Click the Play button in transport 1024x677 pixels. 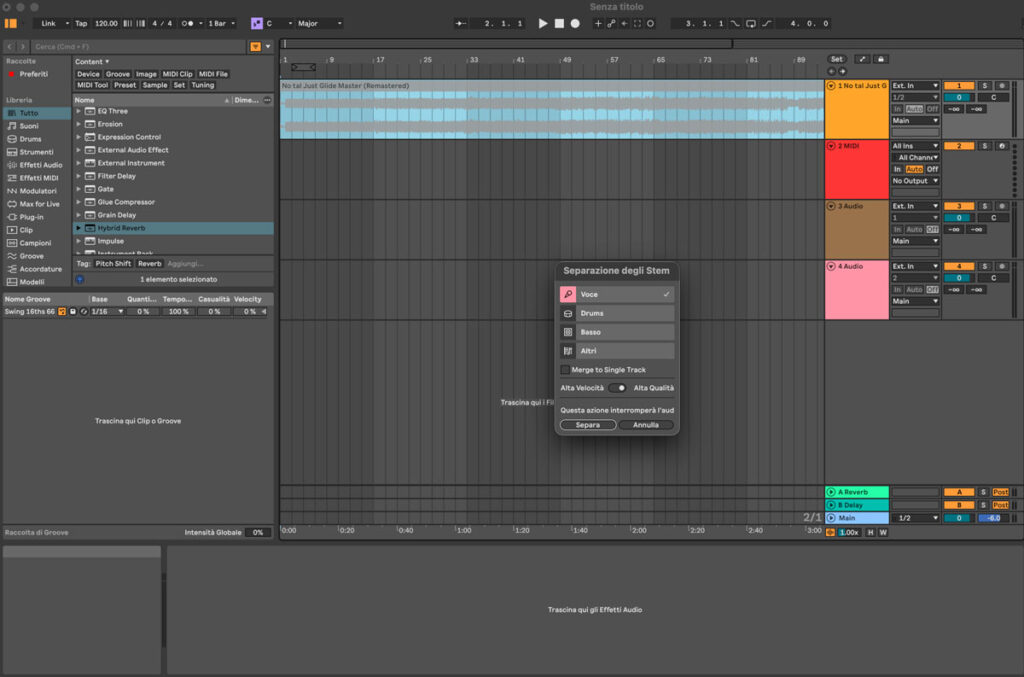coord(543,24)
